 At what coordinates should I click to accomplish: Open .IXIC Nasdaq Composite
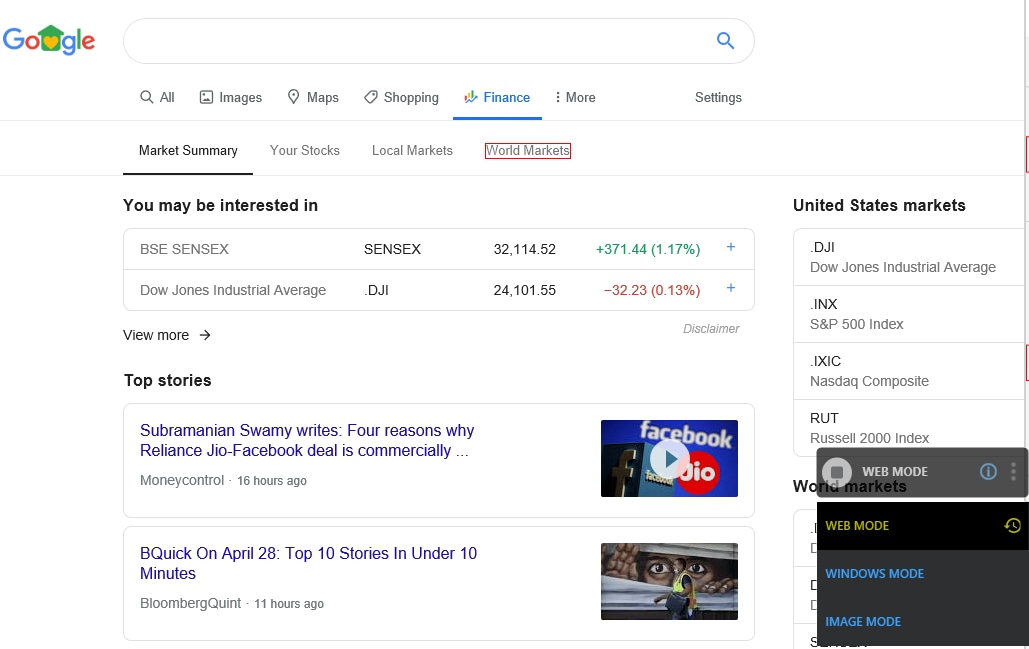point(909,371)
